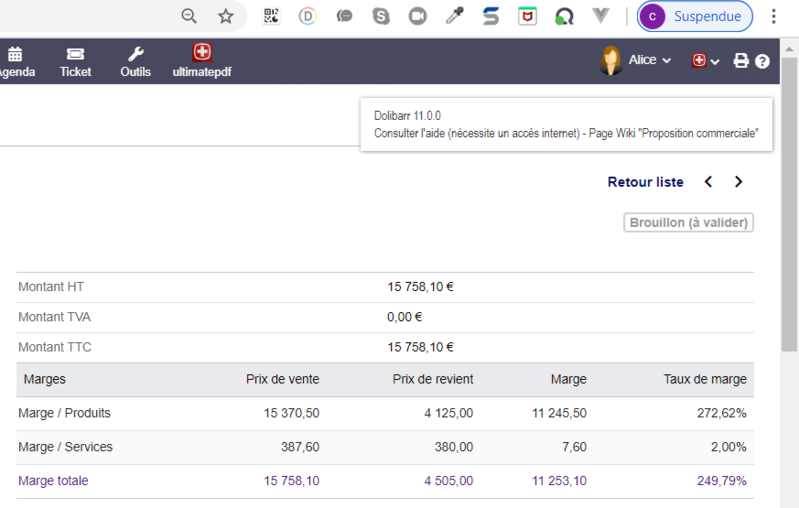Open the Ticket module
This screenshot has width=799, height=508.
(75, 61)
